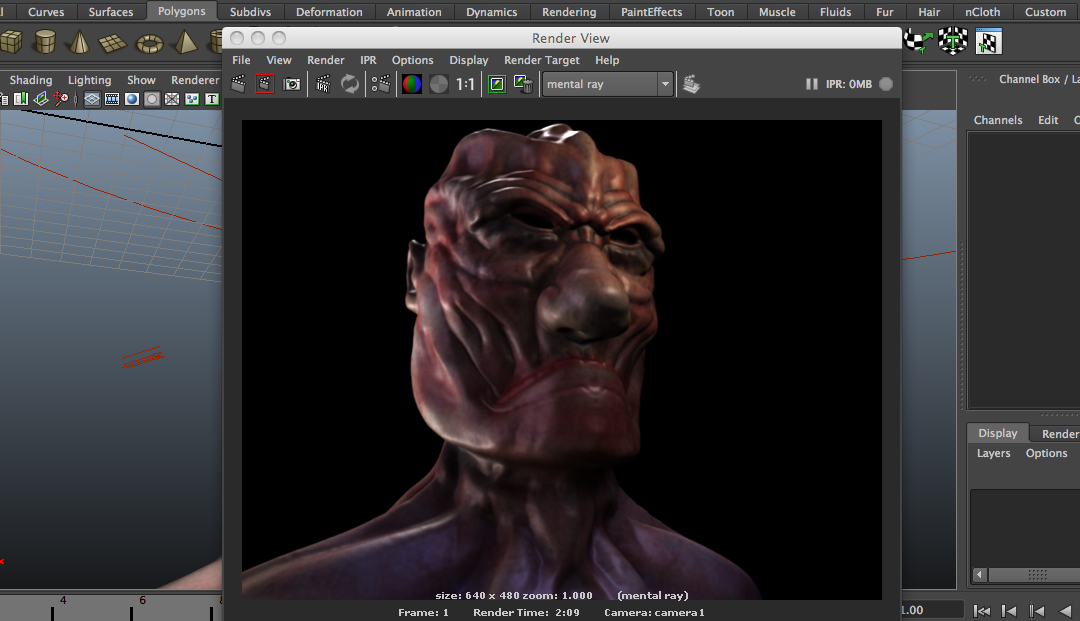Click the Remove image trash icon

[523, 84]
